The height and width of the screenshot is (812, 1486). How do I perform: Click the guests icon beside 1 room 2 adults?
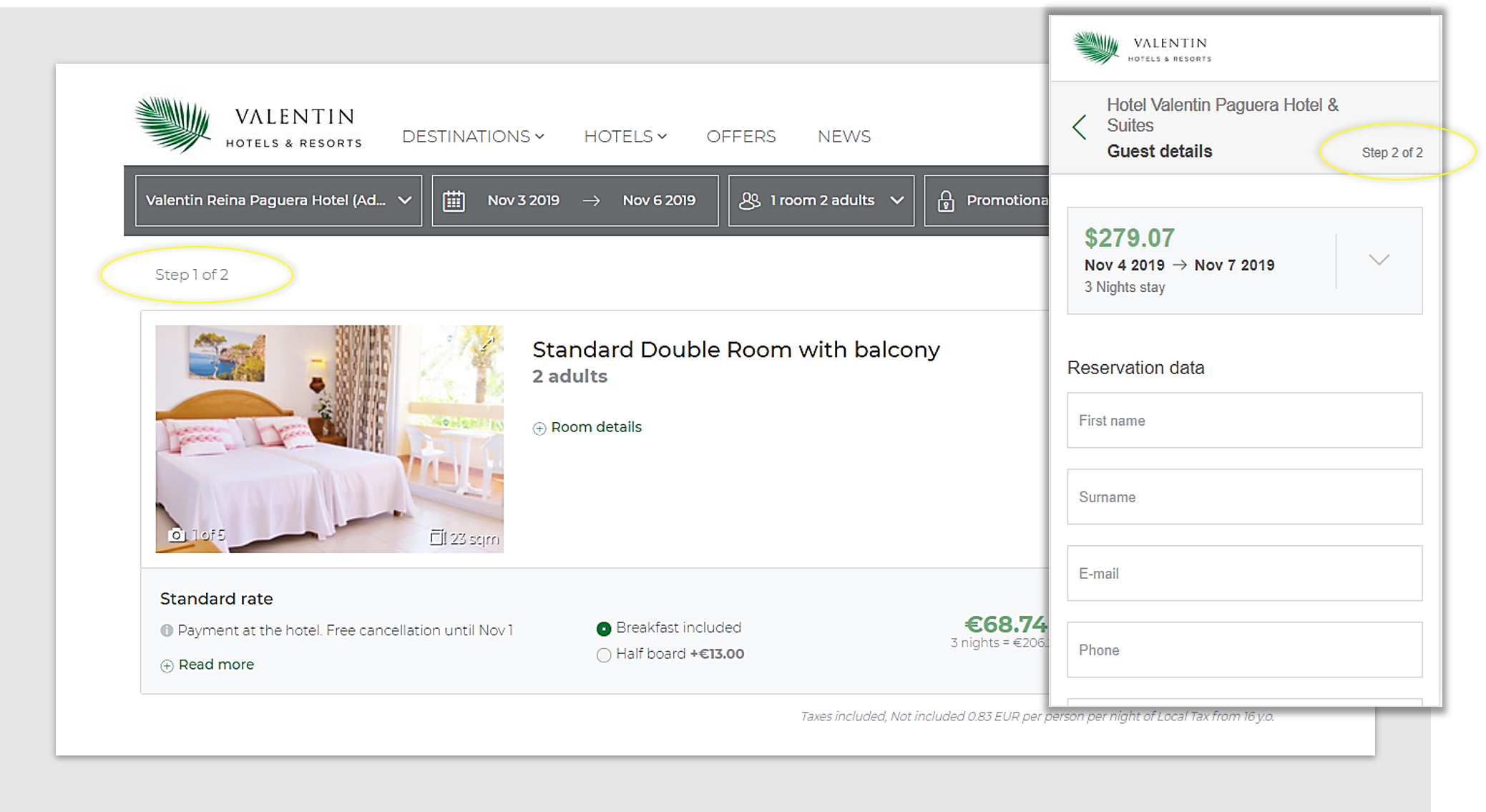pos(750,201)
